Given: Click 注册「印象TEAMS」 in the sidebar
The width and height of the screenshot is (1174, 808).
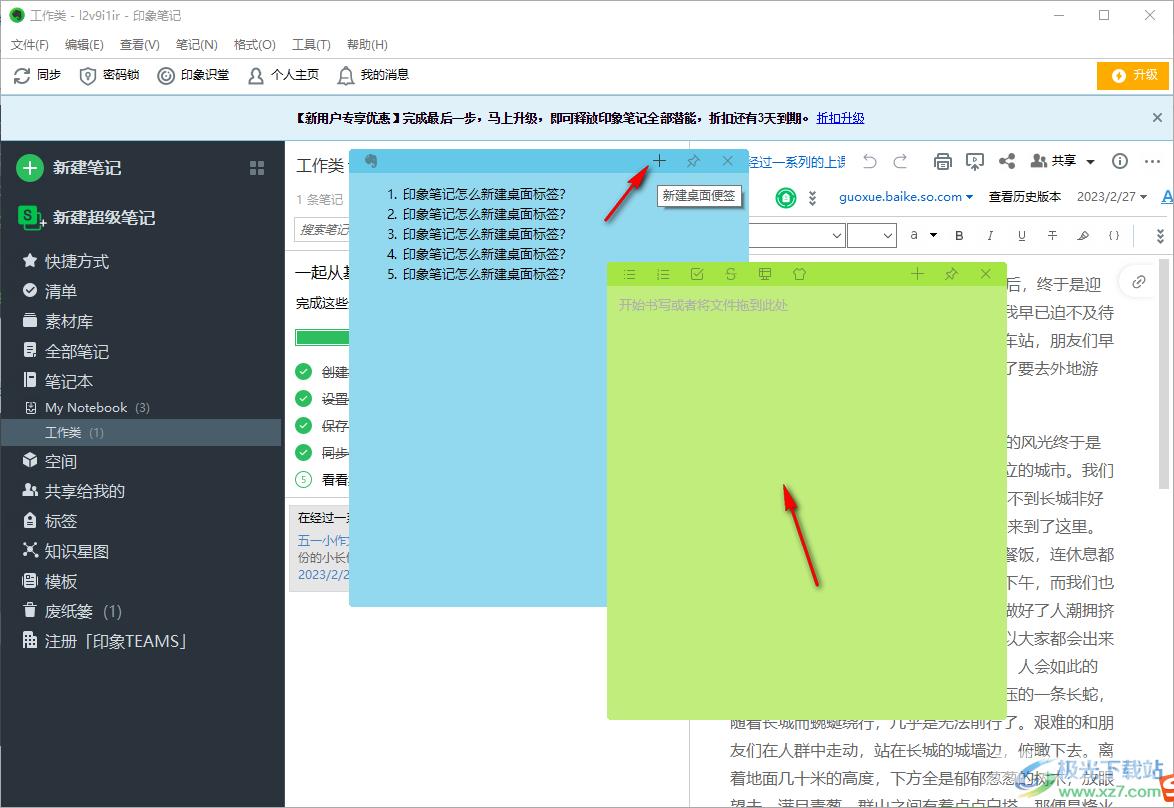Looking at the screenshot, I should [x=105, y=641].
